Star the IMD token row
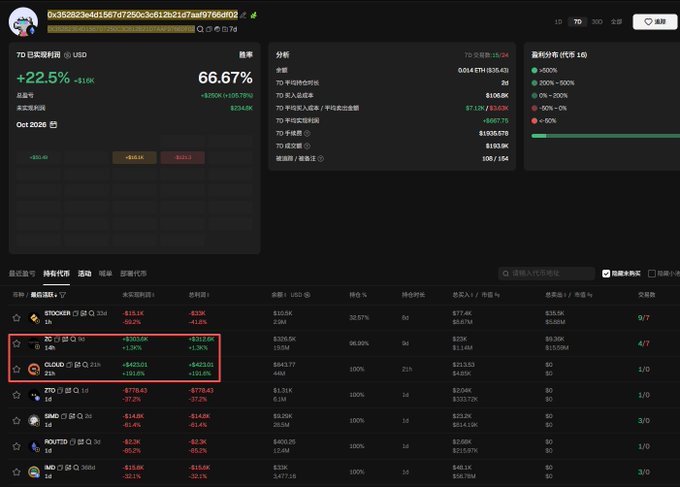The height and width of the screenshot is (487, 680). pyautogui.click(x=16, y=472)
